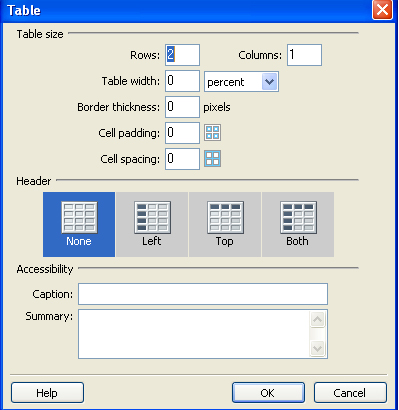Click into the Rows field
Image resolution: width=399 pixels, height=410 pixels.
[x=182, y=55]
